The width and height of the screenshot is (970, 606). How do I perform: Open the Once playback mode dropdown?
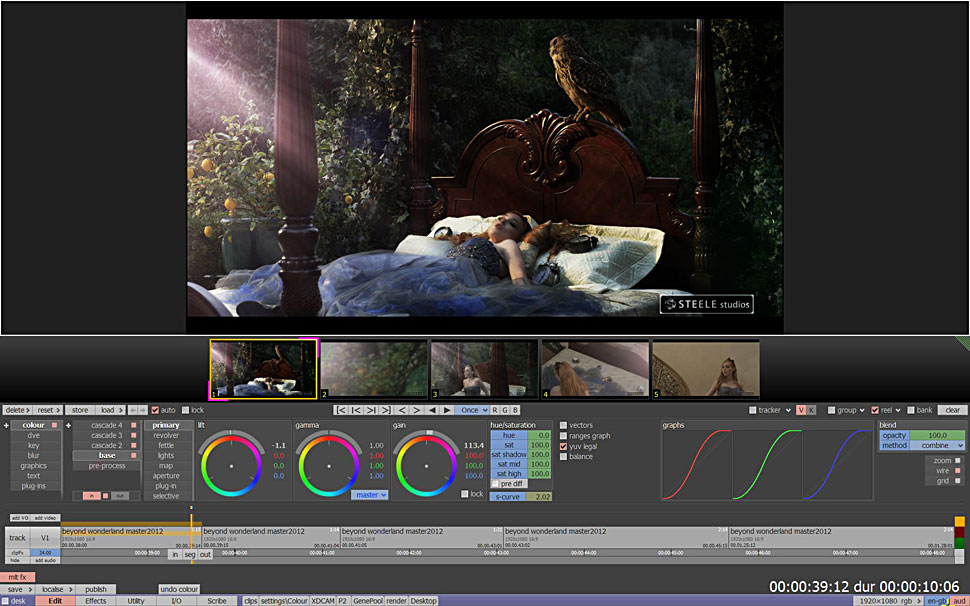tap(472, 410)
